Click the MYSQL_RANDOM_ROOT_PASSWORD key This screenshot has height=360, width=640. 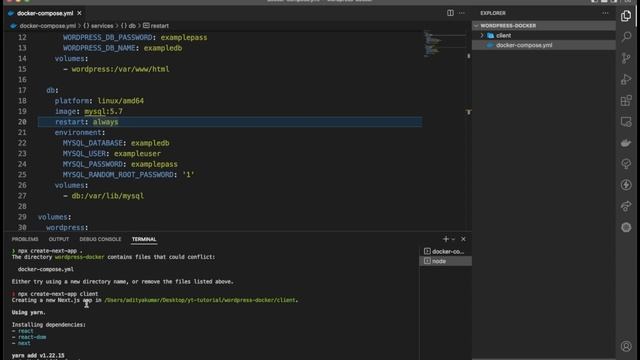(118, 175)
